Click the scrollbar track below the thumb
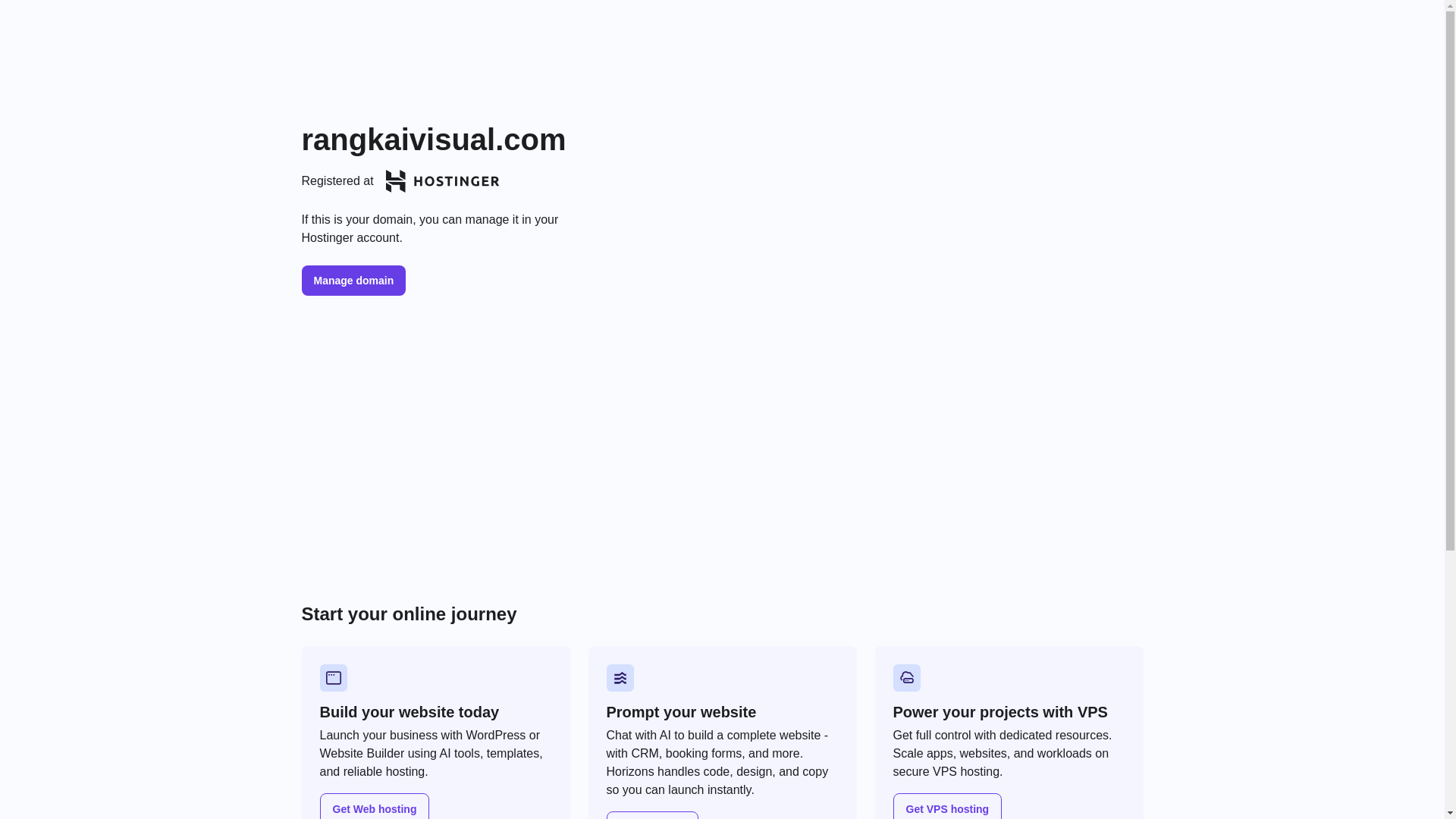This screenshot has width=1456, height=819. [1450, 682]
